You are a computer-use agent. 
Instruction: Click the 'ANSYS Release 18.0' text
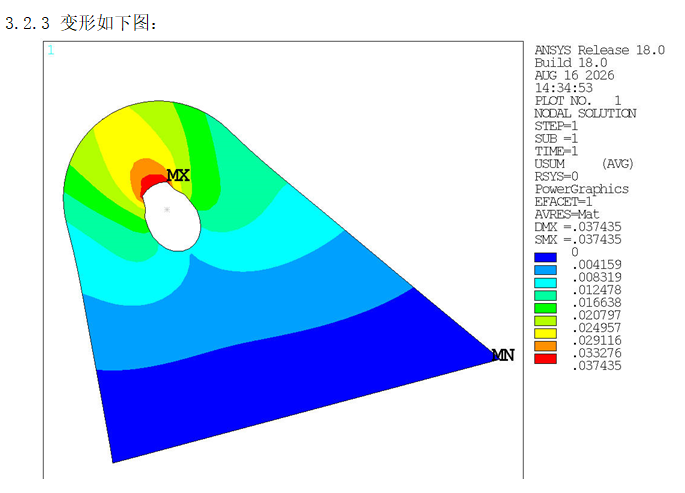599,50
